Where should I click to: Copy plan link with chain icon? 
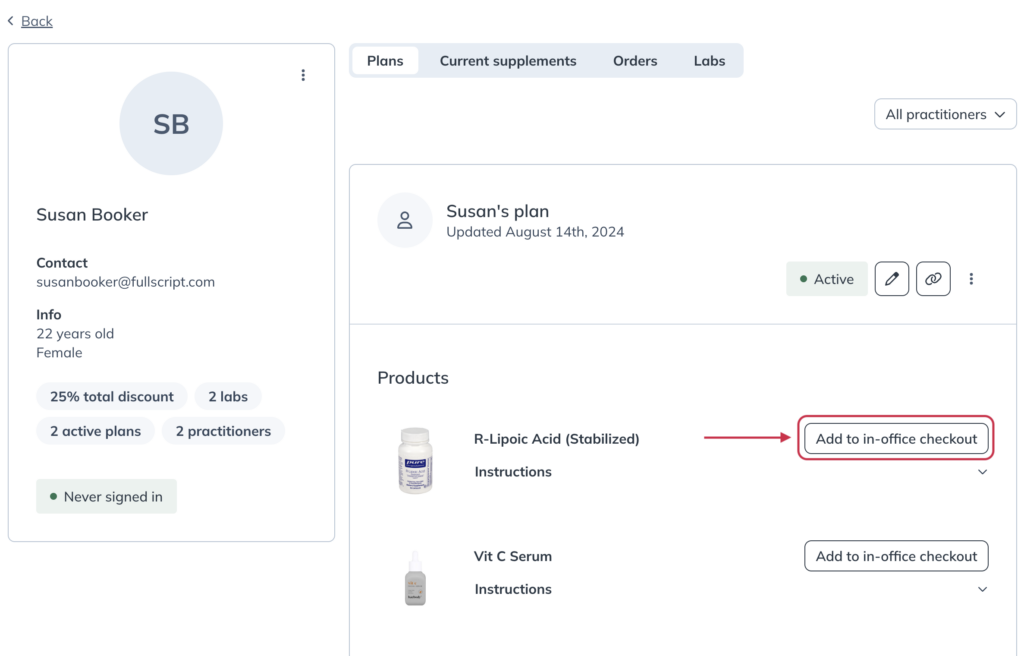(933, 279)
